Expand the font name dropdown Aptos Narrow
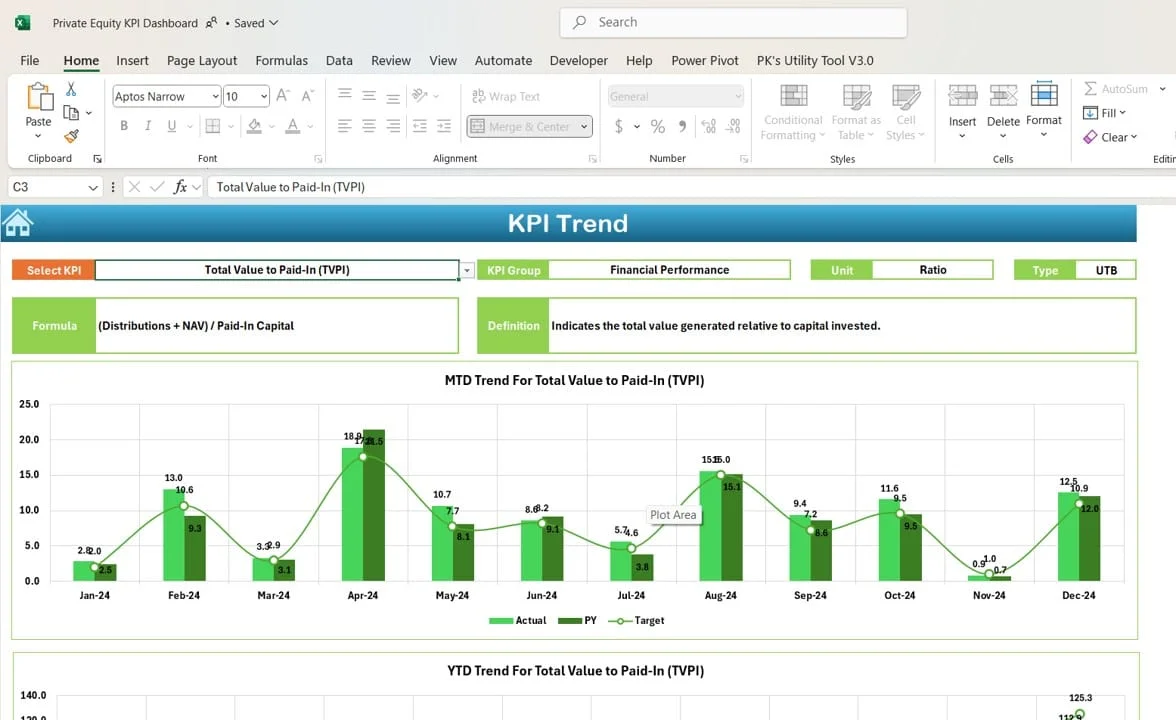 [x=215, y=97]
